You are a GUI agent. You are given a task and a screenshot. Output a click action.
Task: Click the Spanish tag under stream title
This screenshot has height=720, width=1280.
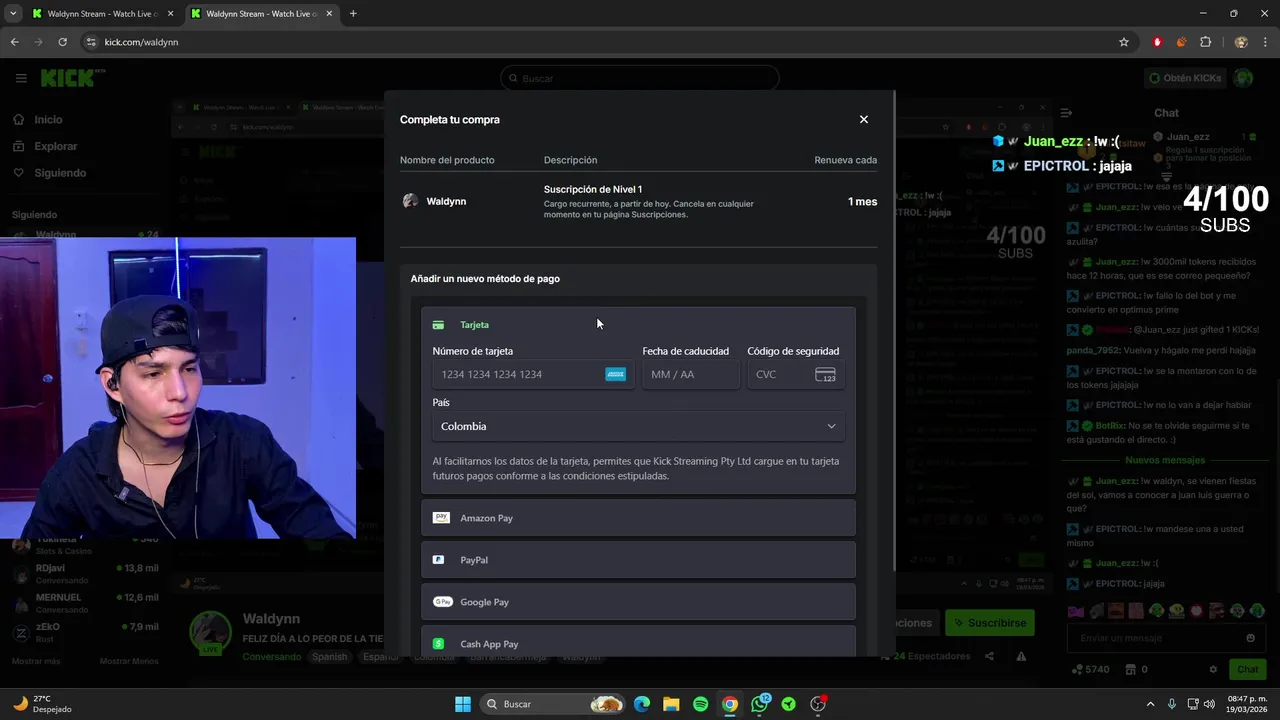pyautogui.click(x=329, y=657)
